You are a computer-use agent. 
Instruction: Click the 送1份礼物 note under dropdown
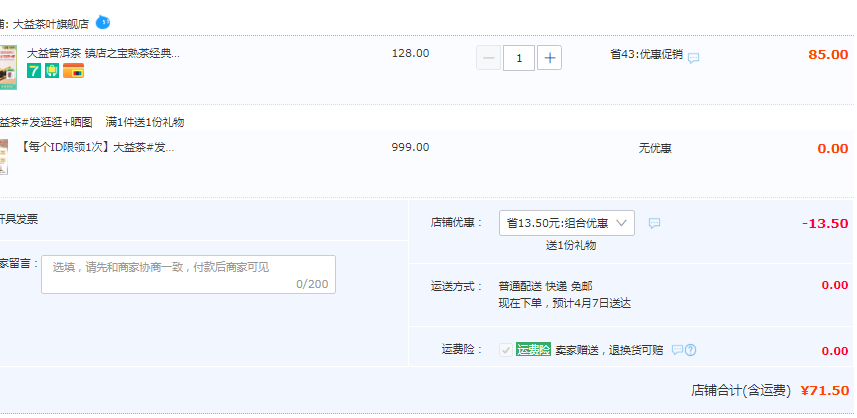tap(571, 245)
